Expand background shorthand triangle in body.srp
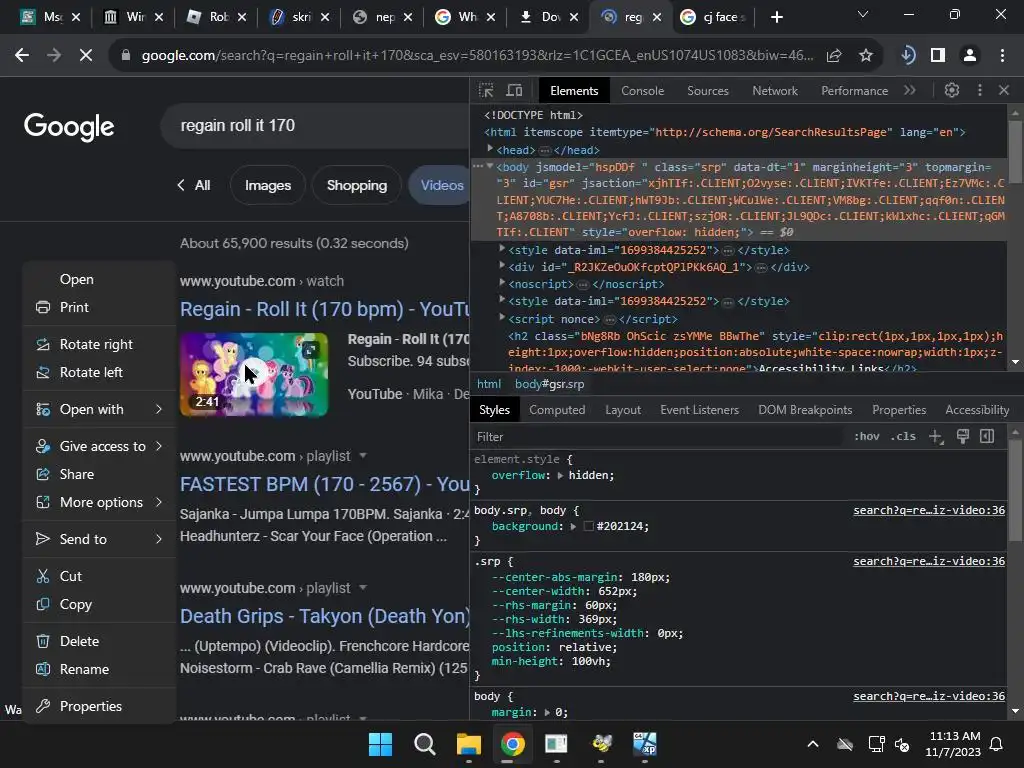Viewport: 1024px width, 768px height. point(573,526)
